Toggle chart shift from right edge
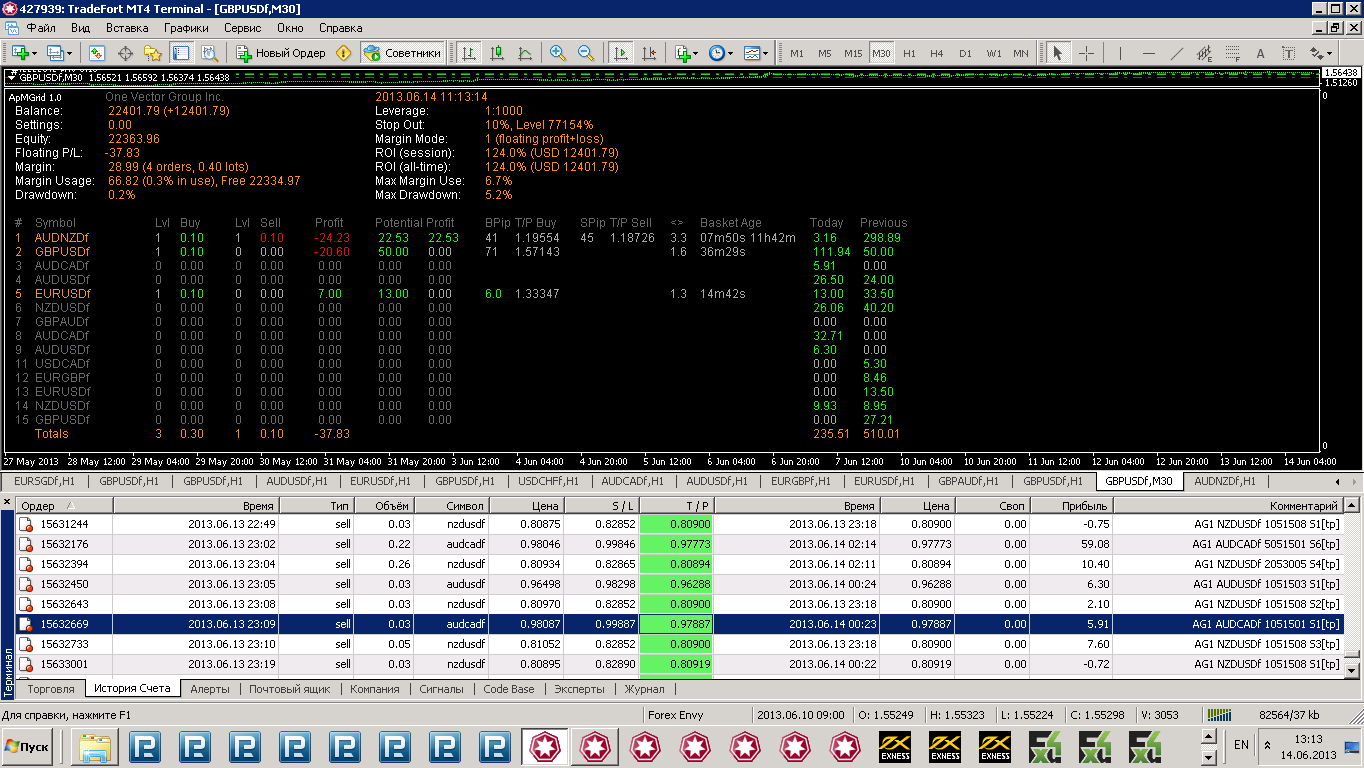1364x768 pixels. click(650, 53)
